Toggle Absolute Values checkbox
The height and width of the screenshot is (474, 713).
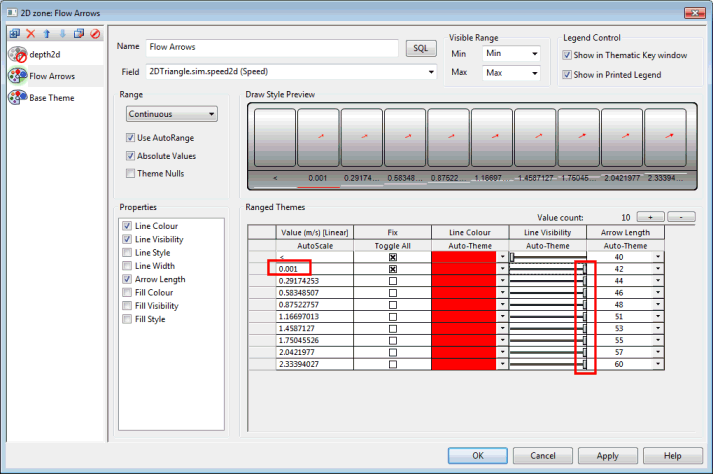click(x=131, y=156)
